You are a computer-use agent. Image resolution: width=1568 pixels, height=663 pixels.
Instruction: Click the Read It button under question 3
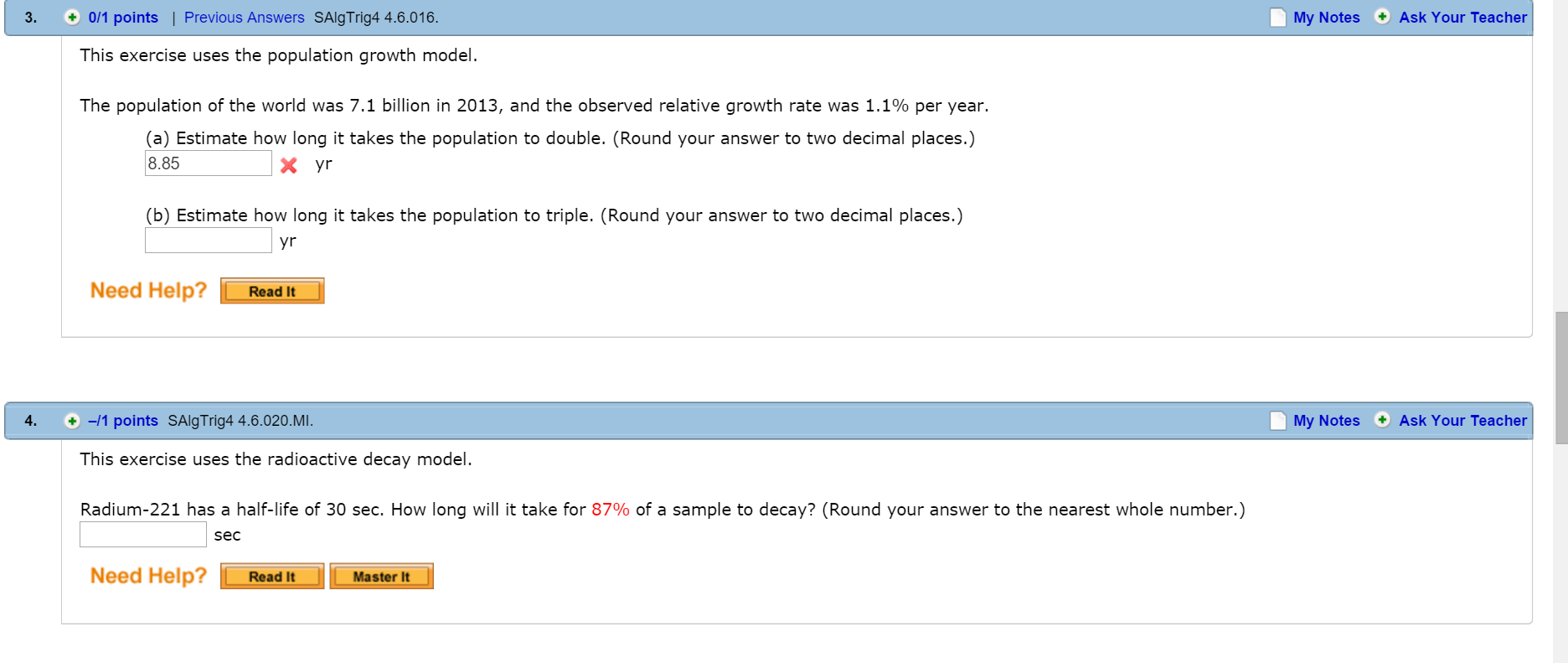(x=272, y=291)
